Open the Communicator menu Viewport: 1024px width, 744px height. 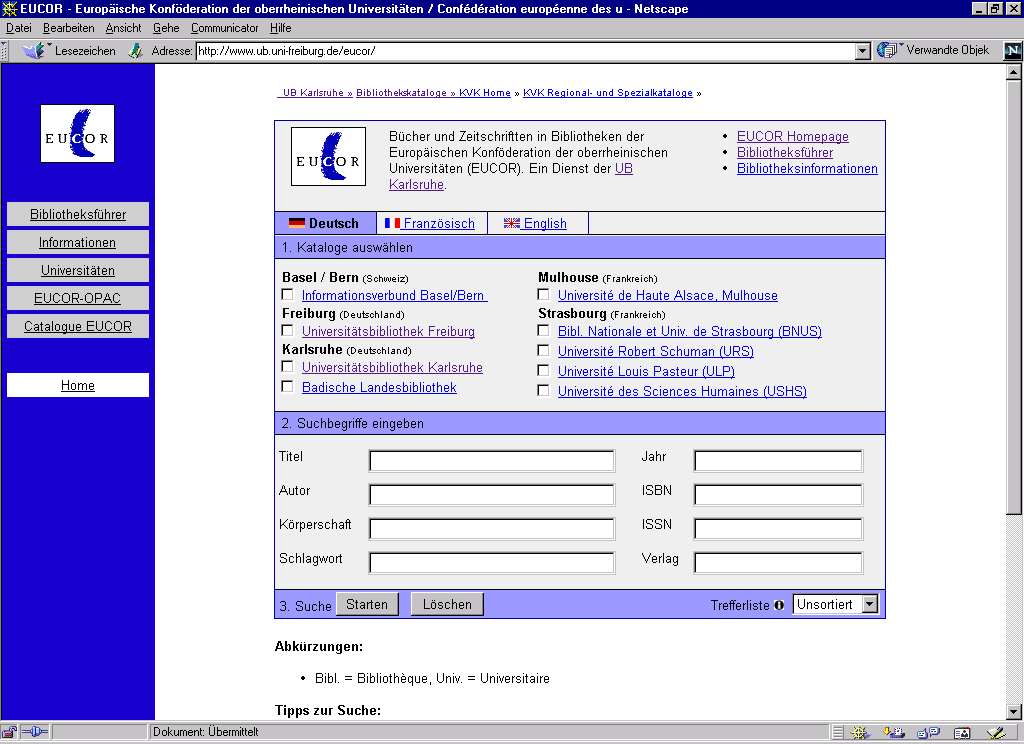[225, 28]
